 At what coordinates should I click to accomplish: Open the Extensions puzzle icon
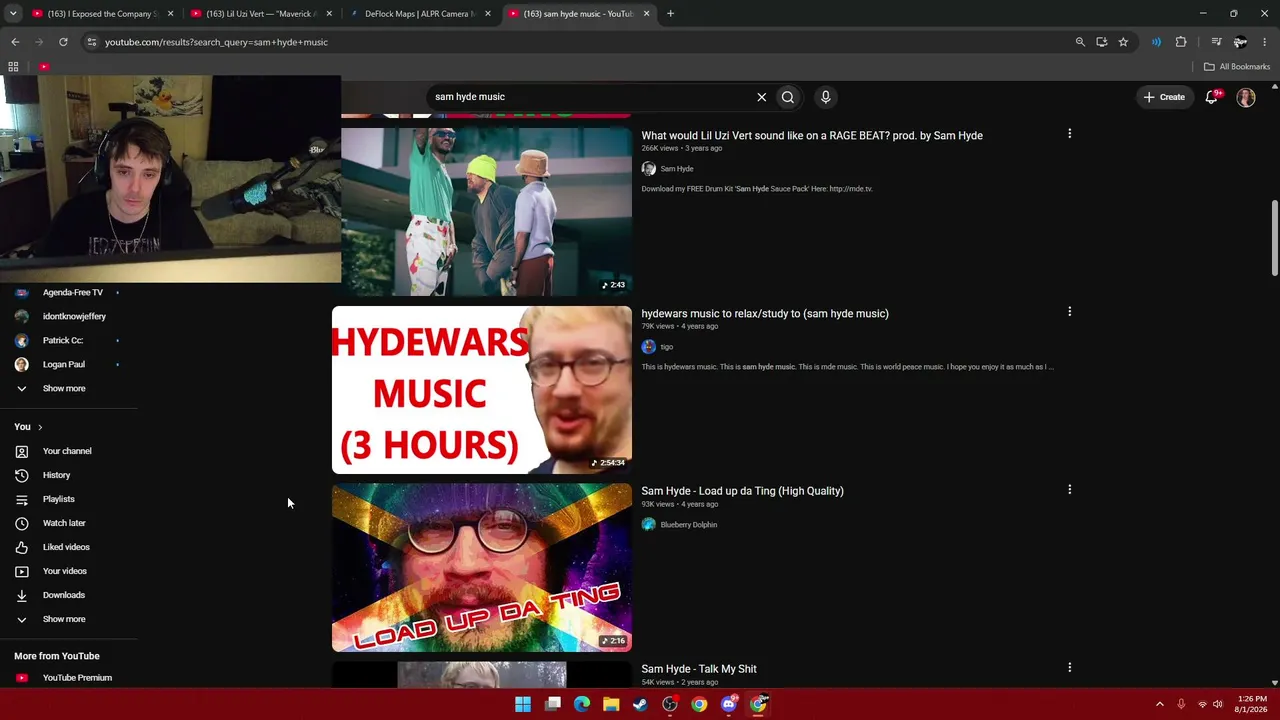point(1181,42)
